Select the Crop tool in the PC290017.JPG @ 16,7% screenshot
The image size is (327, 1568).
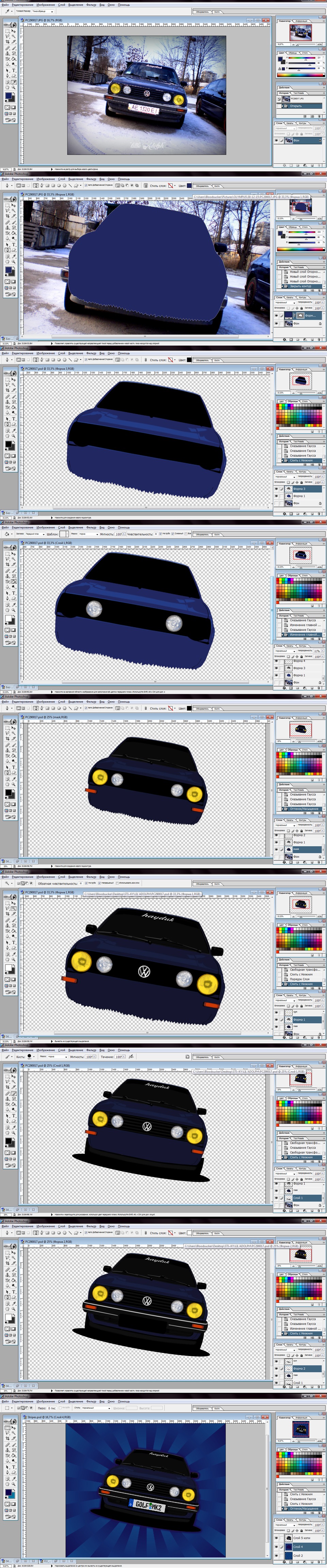(x=7, y=42)
